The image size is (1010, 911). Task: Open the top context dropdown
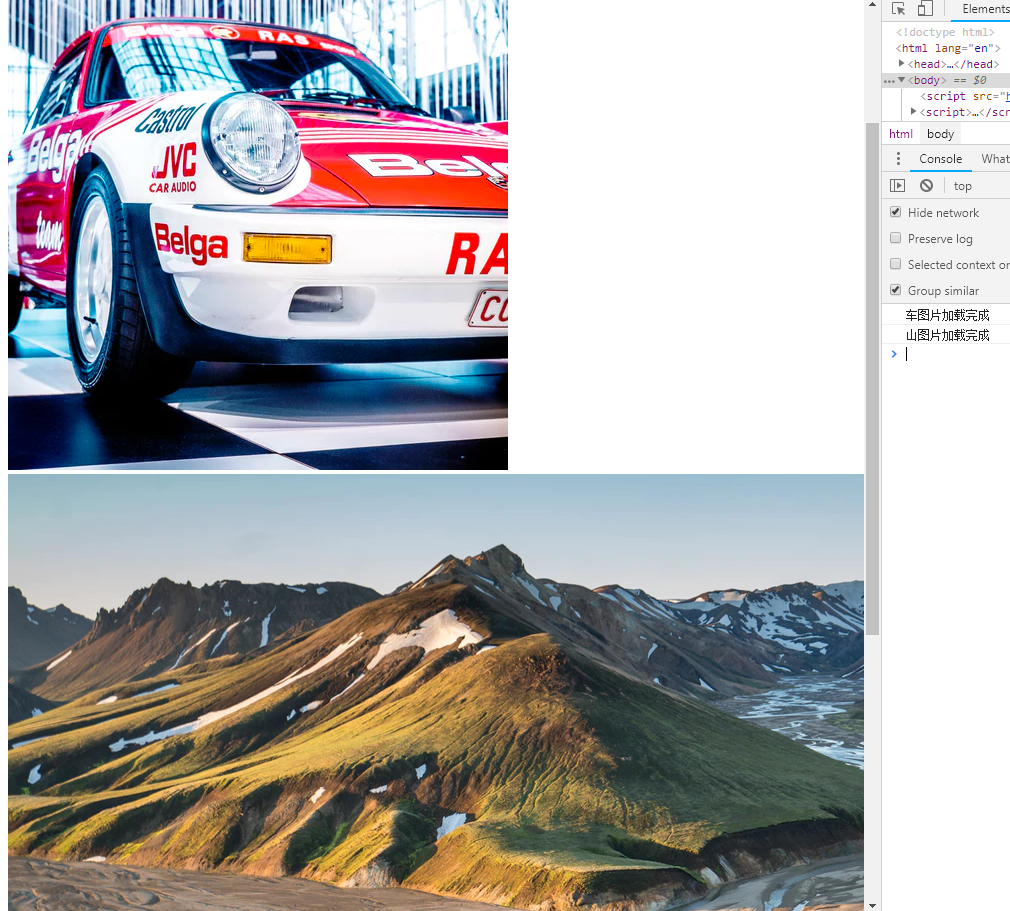(x=962, y=186)
